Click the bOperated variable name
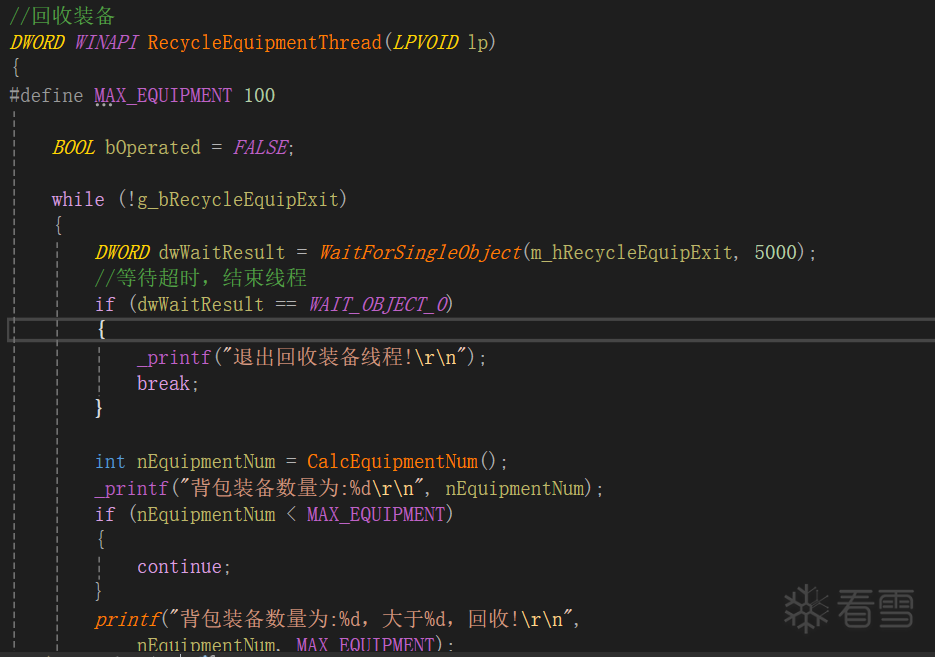Screen dimensions: 935x657 pos(152,147)
